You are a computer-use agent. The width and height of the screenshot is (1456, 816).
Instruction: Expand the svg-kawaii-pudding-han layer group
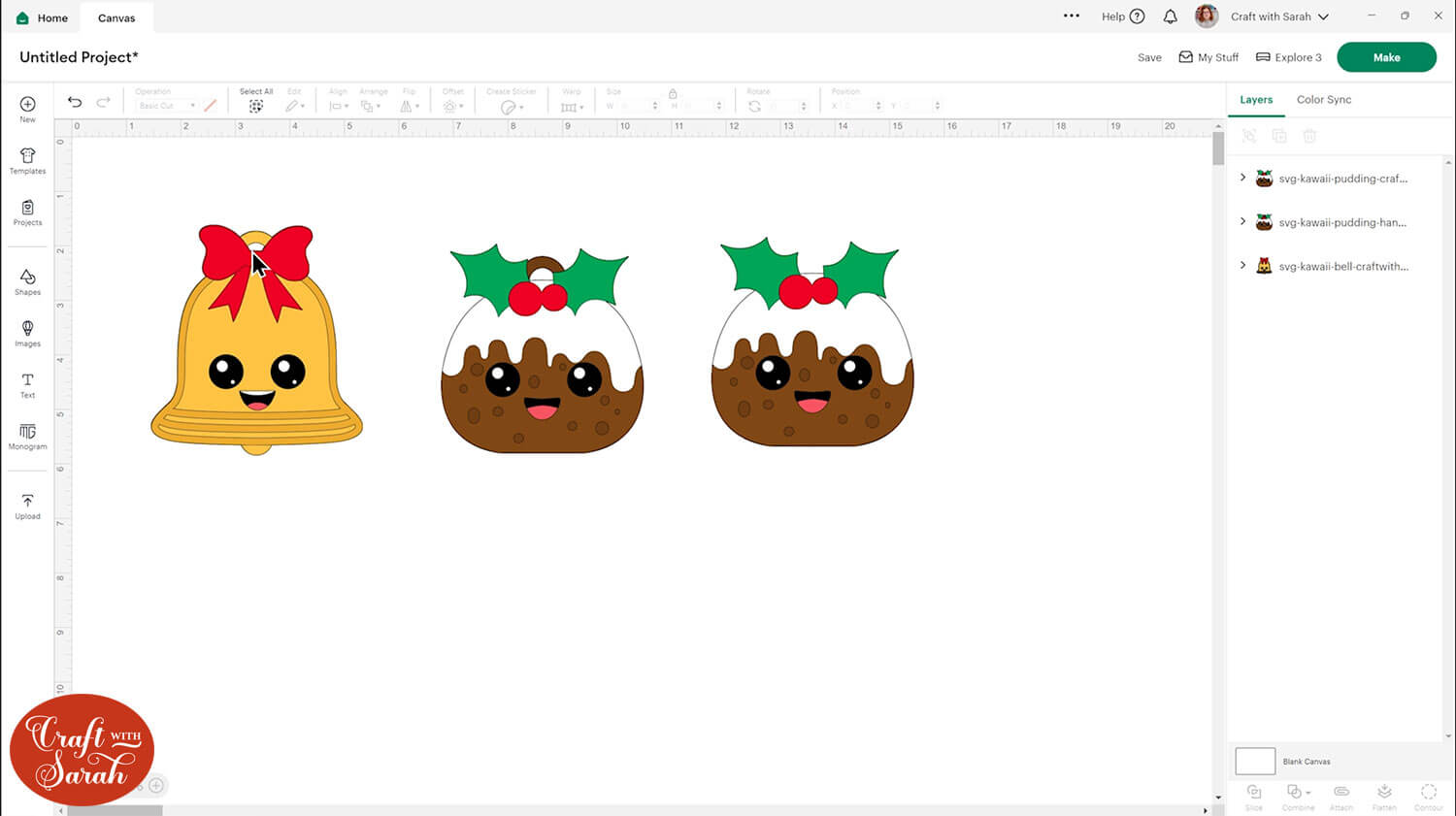click(x=1242, y=221)
